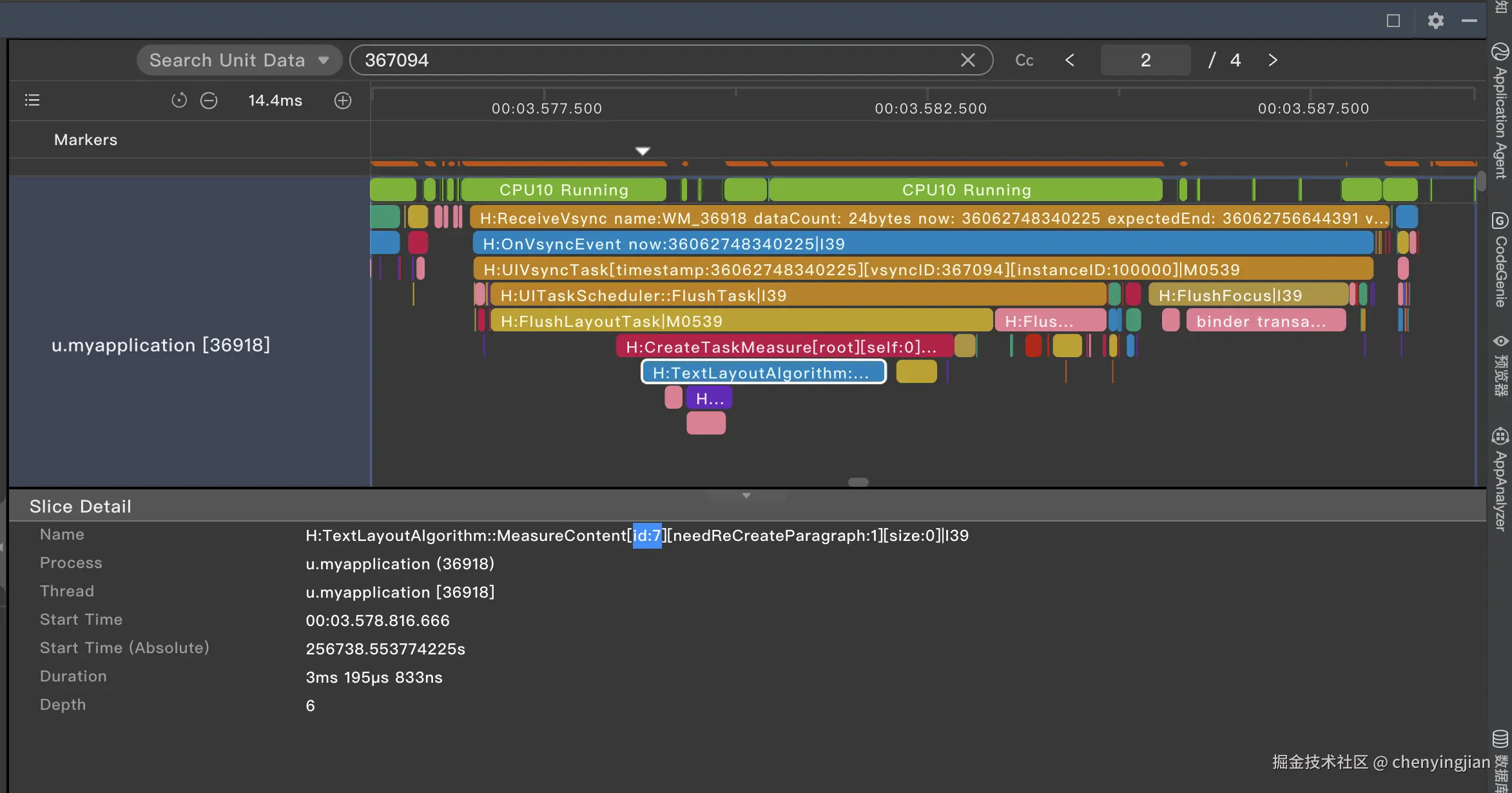
Task: Click the horizontal scrollbar thumb under the timeline
Action: pos(858,482)
